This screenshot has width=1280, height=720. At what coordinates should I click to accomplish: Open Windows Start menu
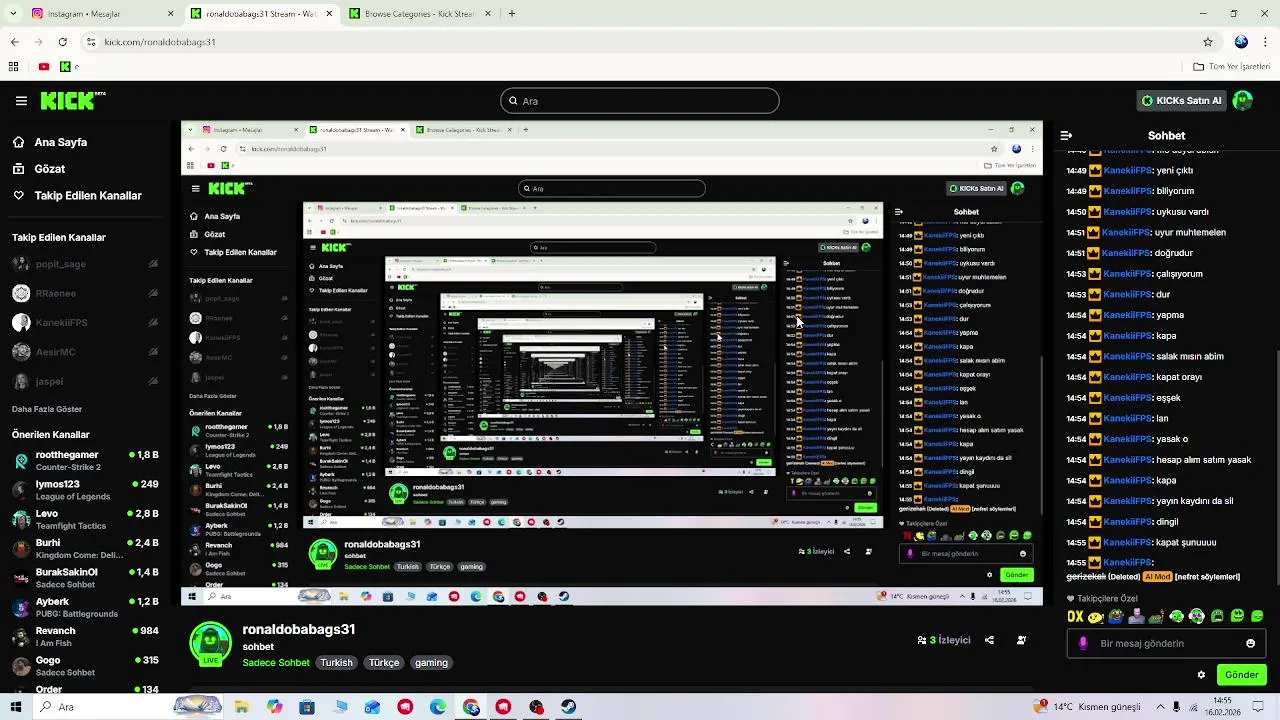coord(15,707)
